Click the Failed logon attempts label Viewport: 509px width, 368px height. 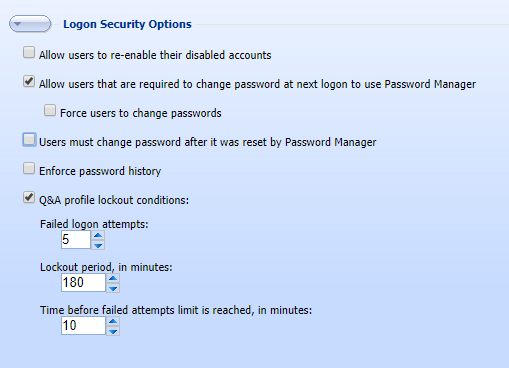[94, 224]
